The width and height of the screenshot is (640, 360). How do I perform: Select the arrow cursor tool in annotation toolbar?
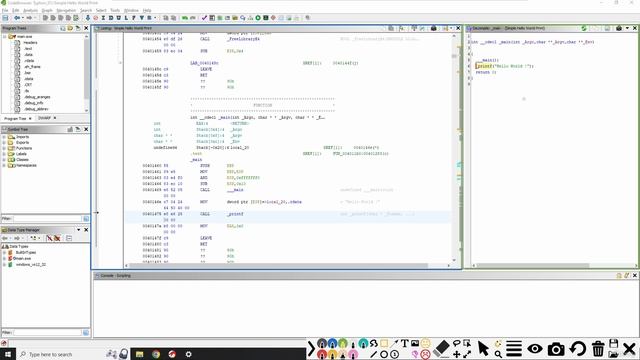click(x=483, y=349)
